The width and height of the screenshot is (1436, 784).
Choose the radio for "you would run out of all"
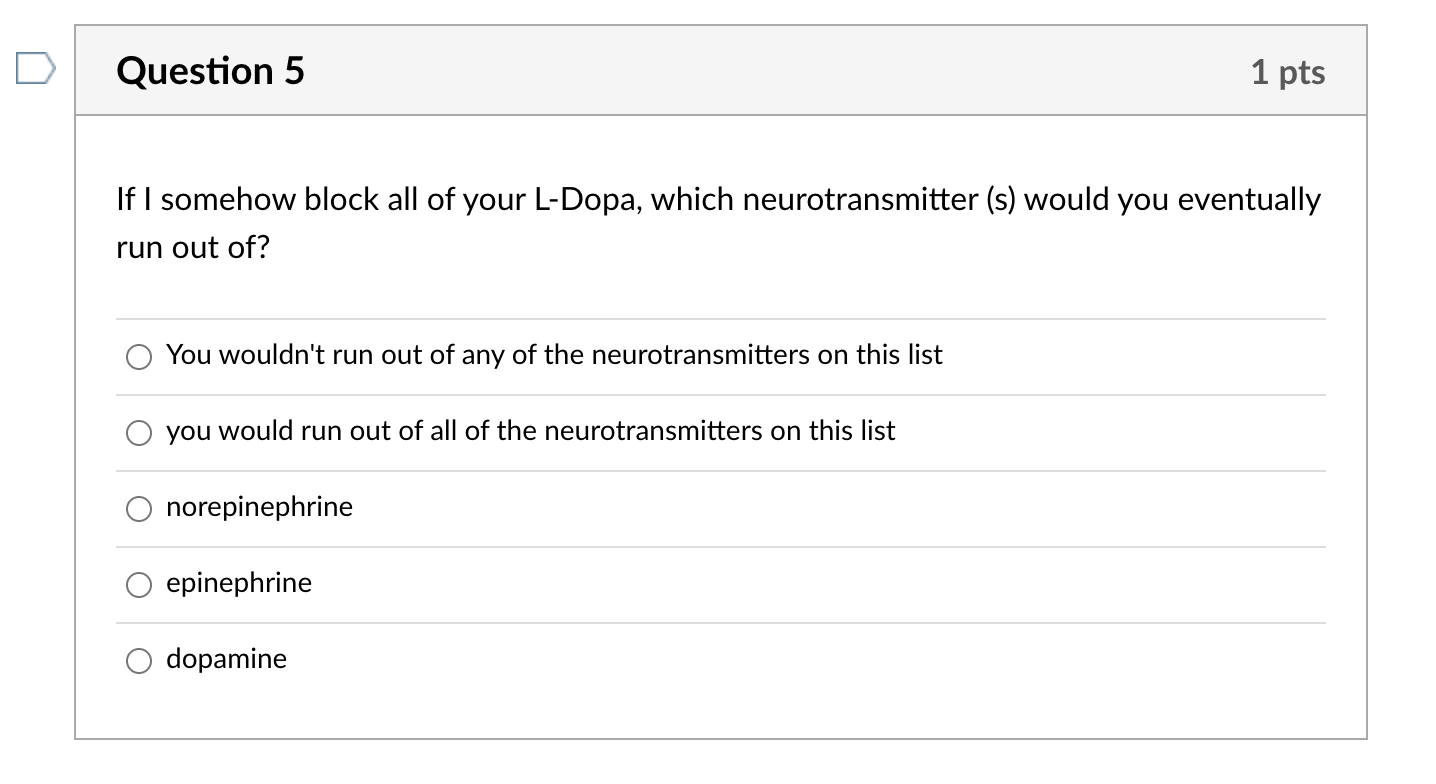(139, 432)
